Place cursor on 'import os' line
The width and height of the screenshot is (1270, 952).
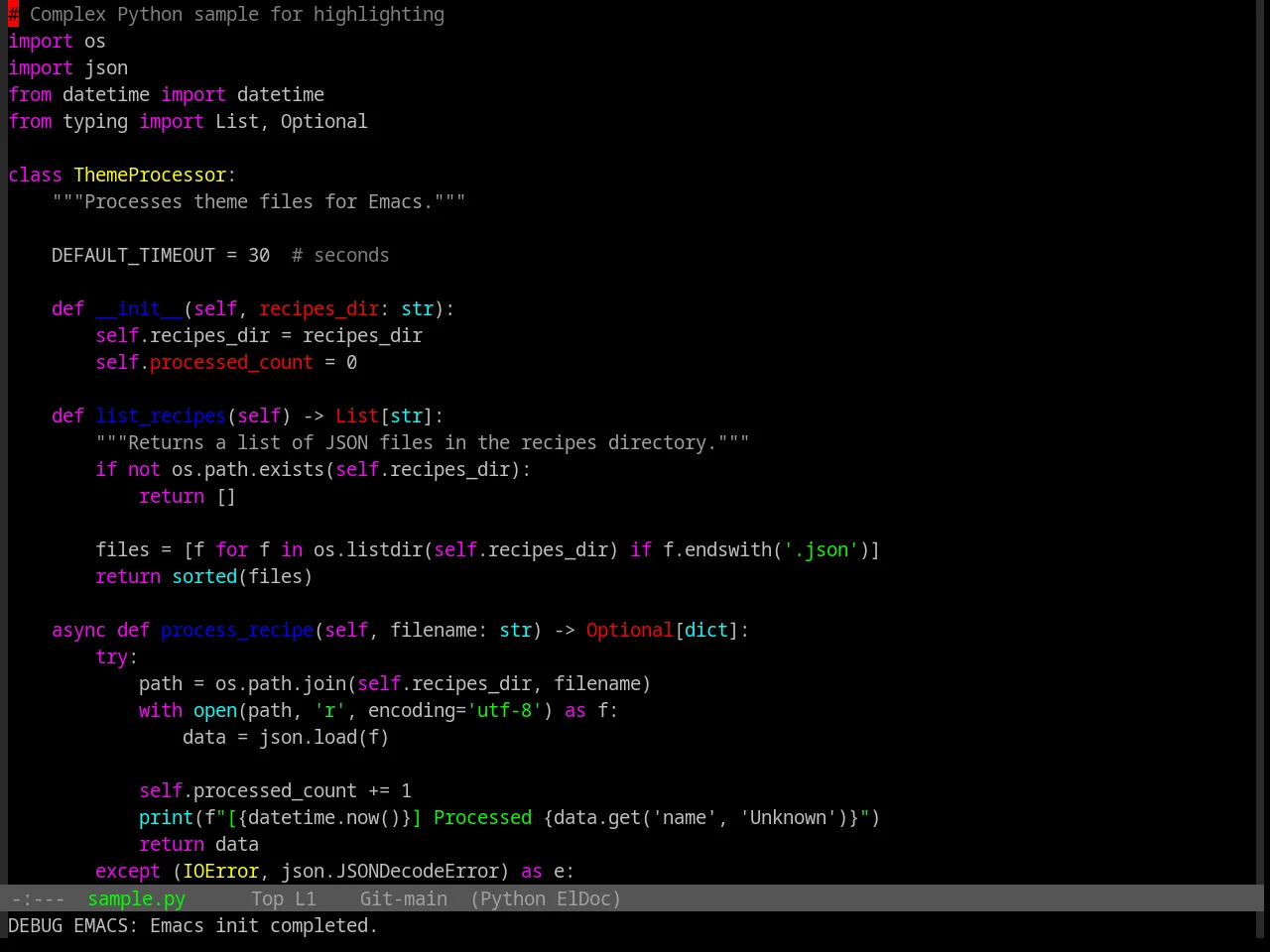57,41
